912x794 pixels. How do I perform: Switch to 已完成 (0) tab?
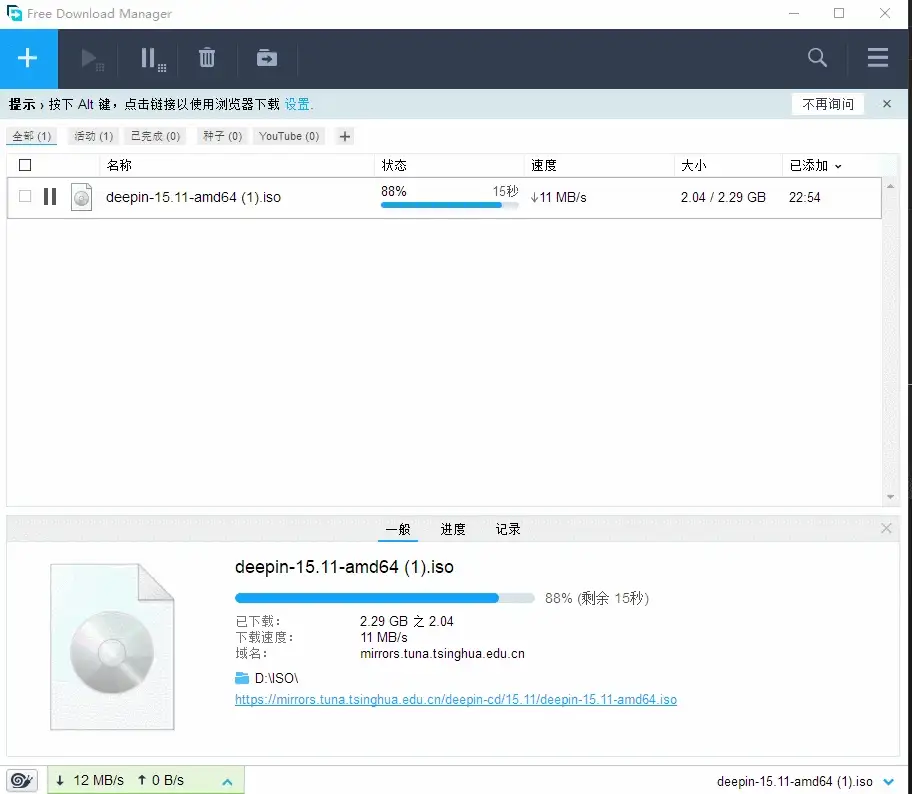click(x=156, y=136)
